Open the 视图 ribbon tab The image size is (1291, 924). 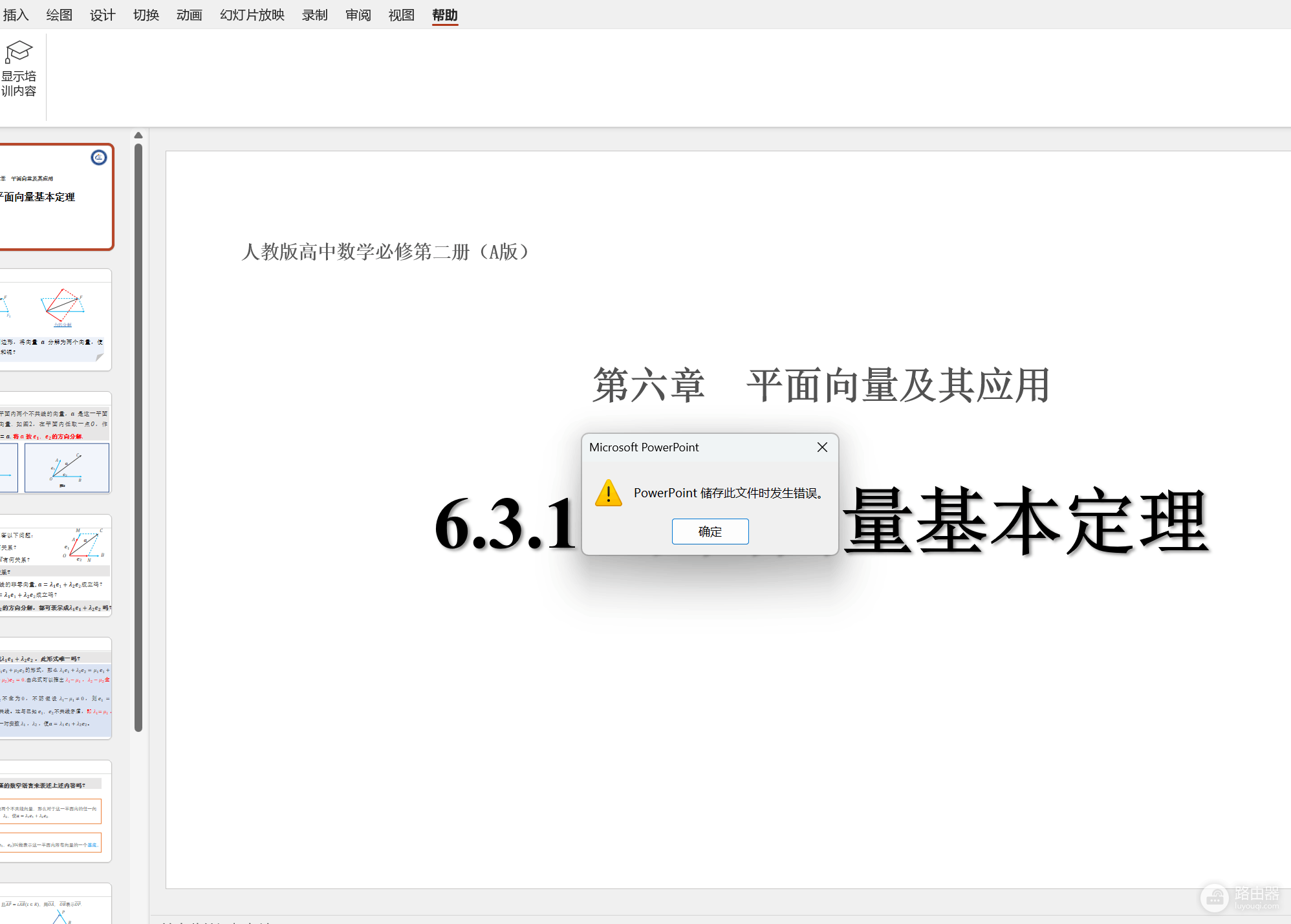tap(401, 15)
